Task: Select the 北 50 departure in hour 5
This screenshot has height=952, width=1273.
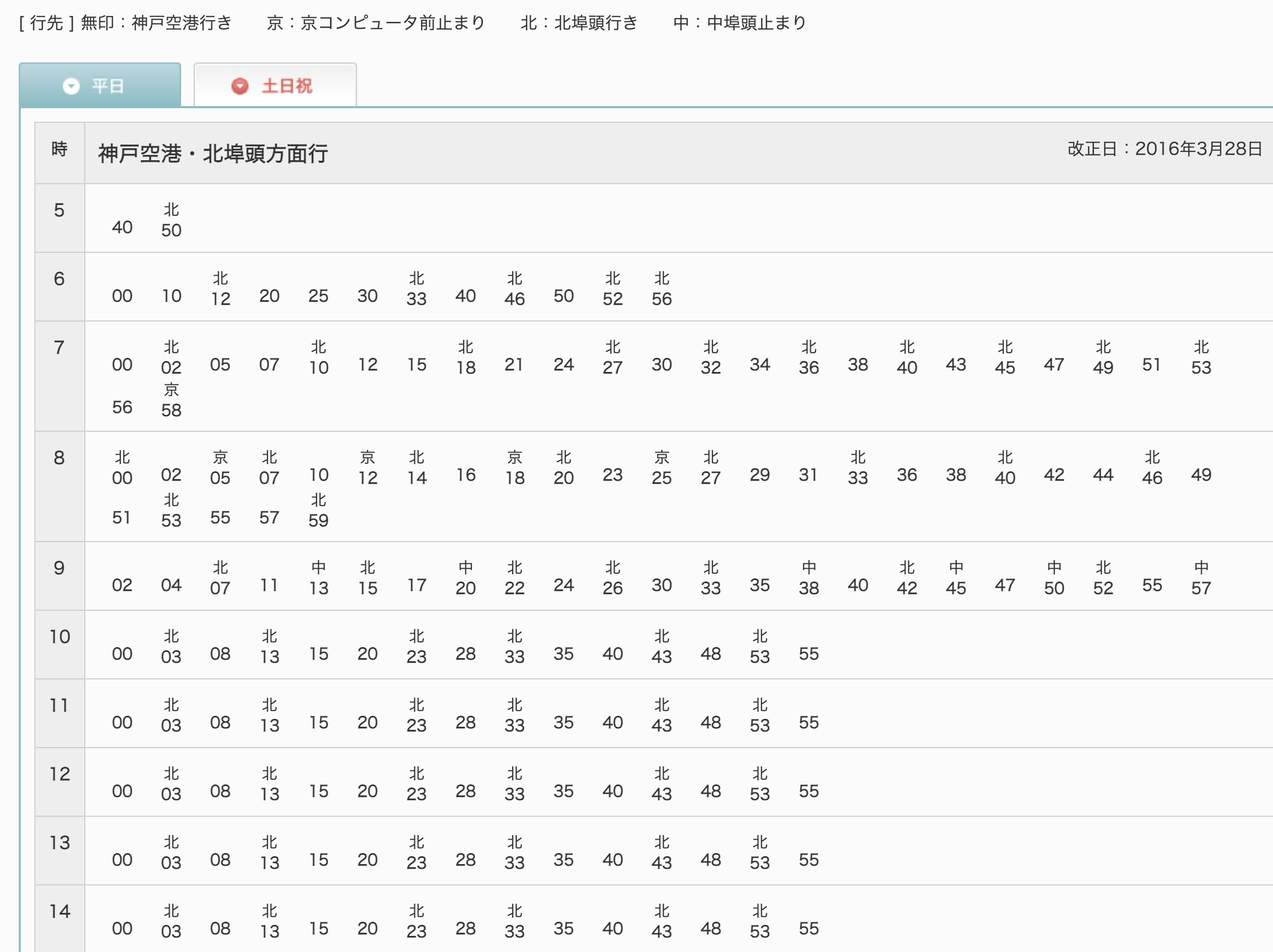Action: (x=172, y=220)
